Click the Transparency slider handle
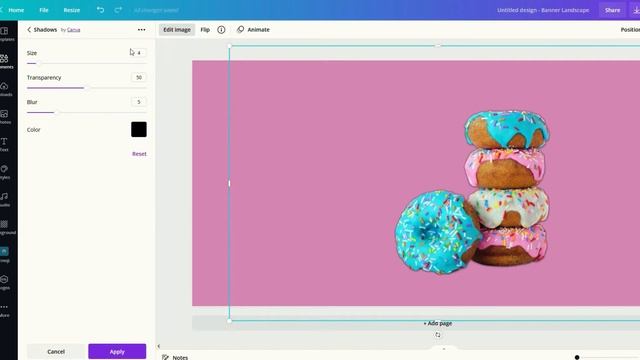 point(87,88)
